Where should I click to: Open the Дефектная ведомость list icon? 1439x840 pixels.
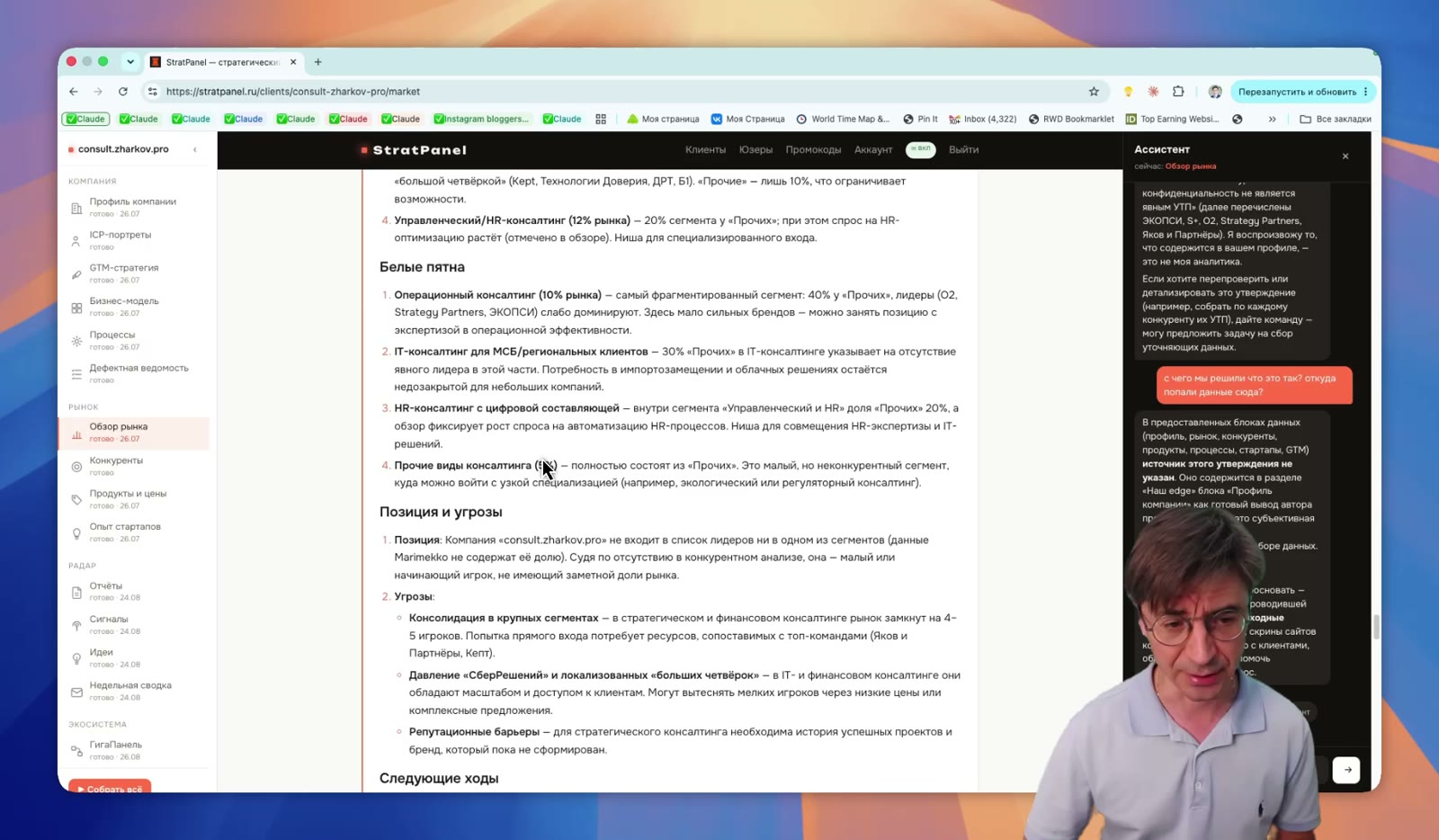tap(76, 374)
